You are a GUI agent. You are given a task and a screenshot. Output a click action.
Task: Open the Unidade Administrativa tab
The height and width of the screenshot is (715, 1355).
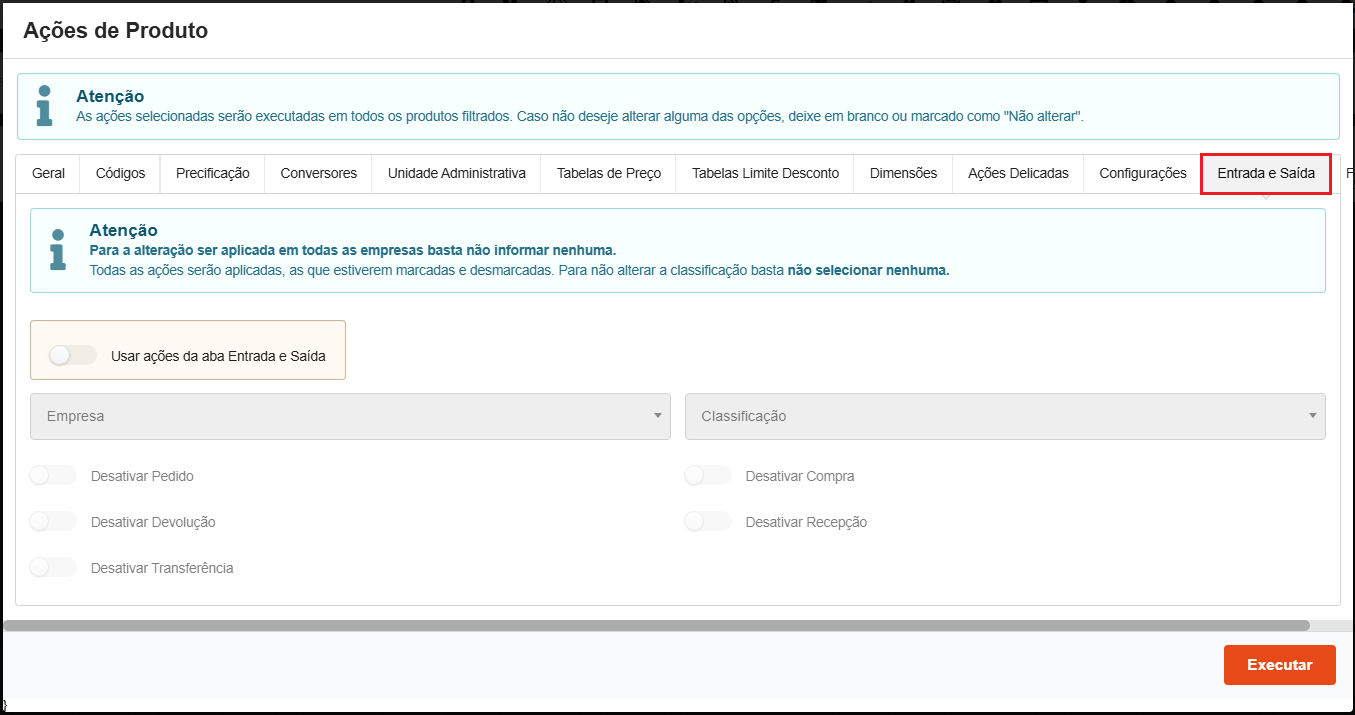click(x=456, y=173)
